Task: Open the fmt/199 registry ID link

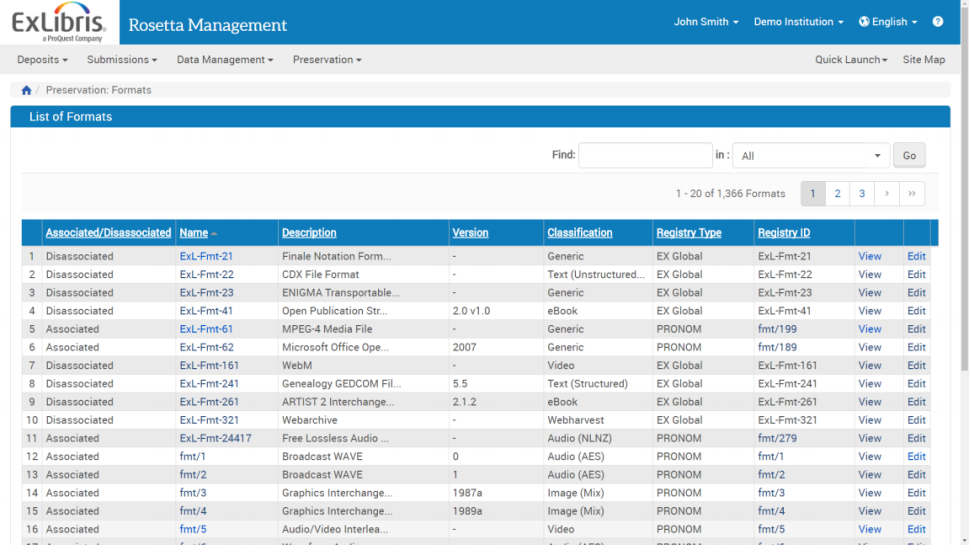Action: [777, 329]
